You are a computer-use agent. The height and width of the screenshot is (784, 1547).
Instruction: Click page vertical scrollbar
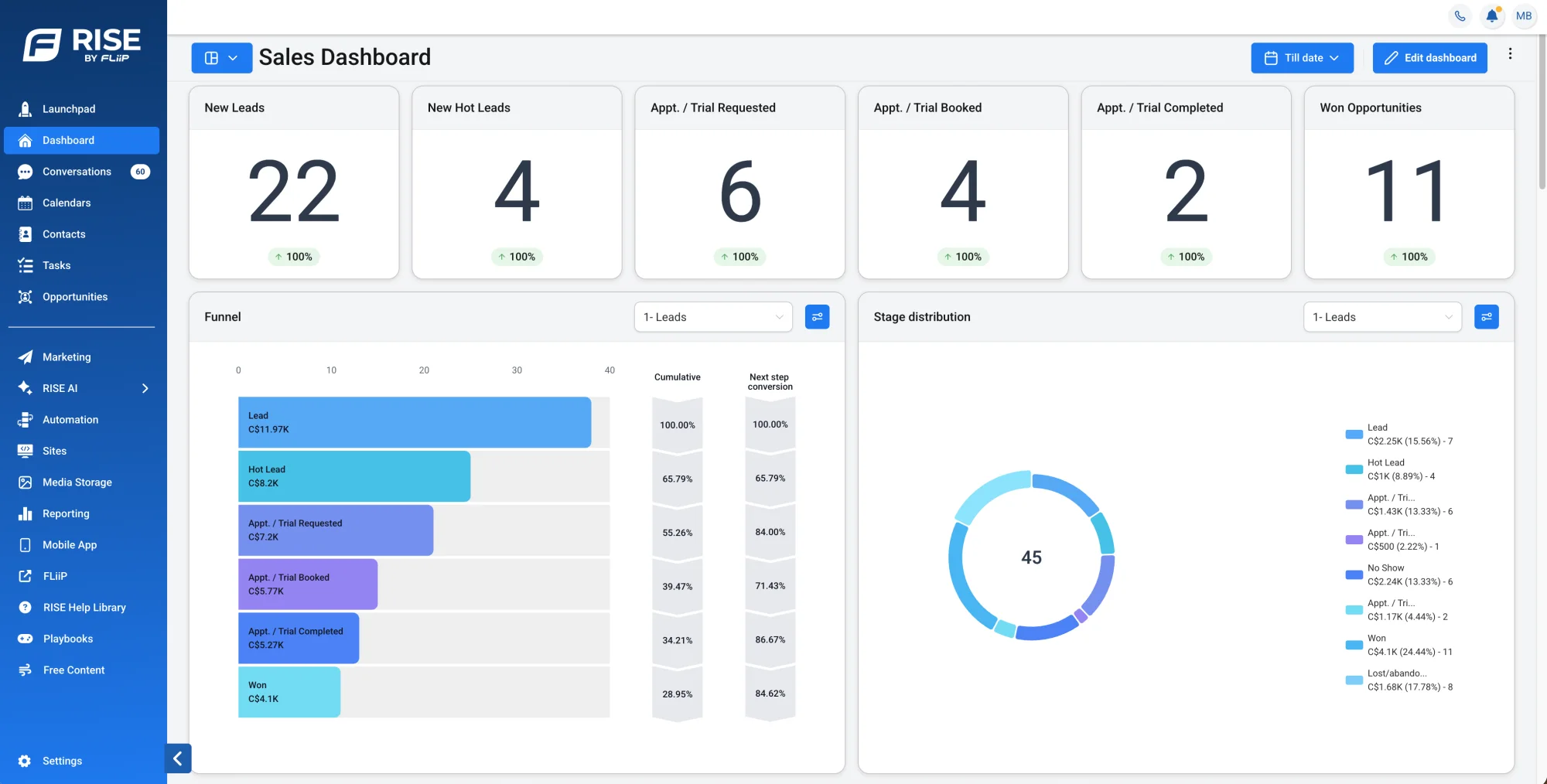click(x=1542, y=112)
